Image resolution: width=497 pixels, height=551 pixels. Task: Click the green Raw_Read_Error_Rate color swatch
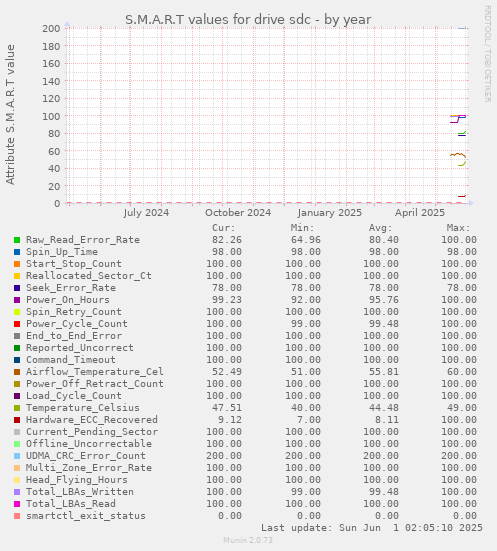17,240
